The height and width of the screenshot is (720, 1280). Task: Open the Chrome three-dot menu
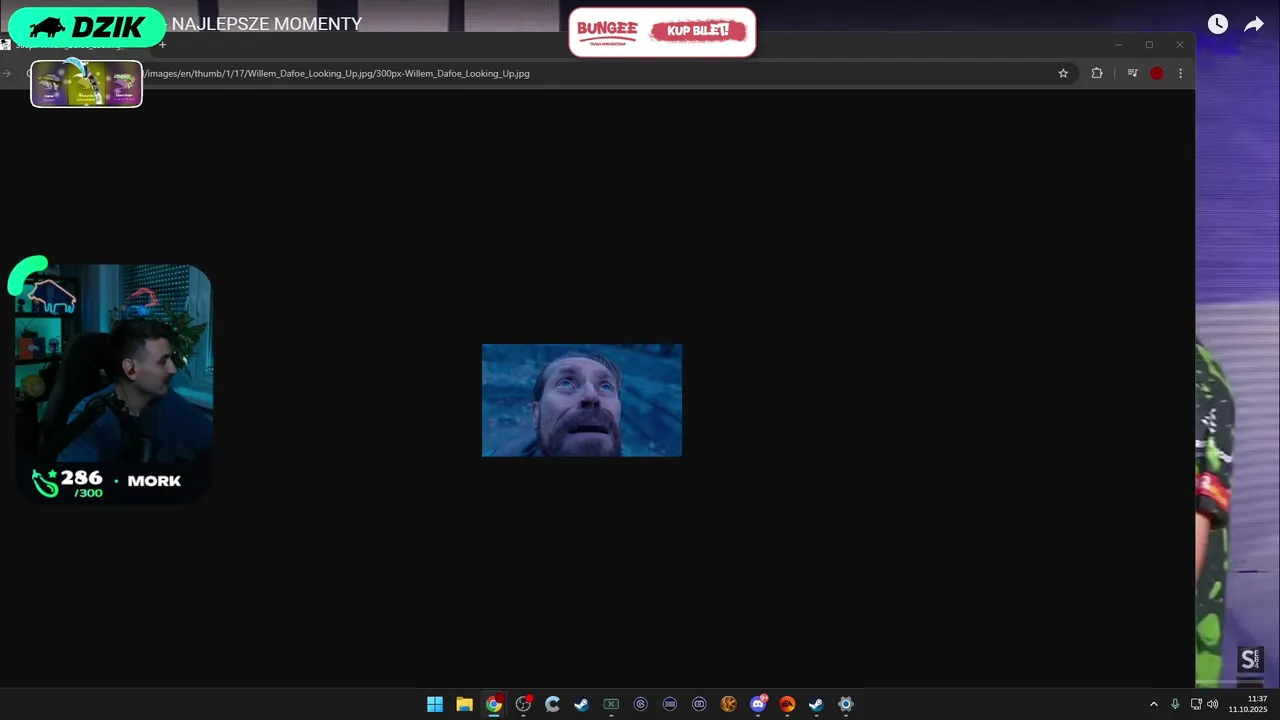pos(1180,73)
